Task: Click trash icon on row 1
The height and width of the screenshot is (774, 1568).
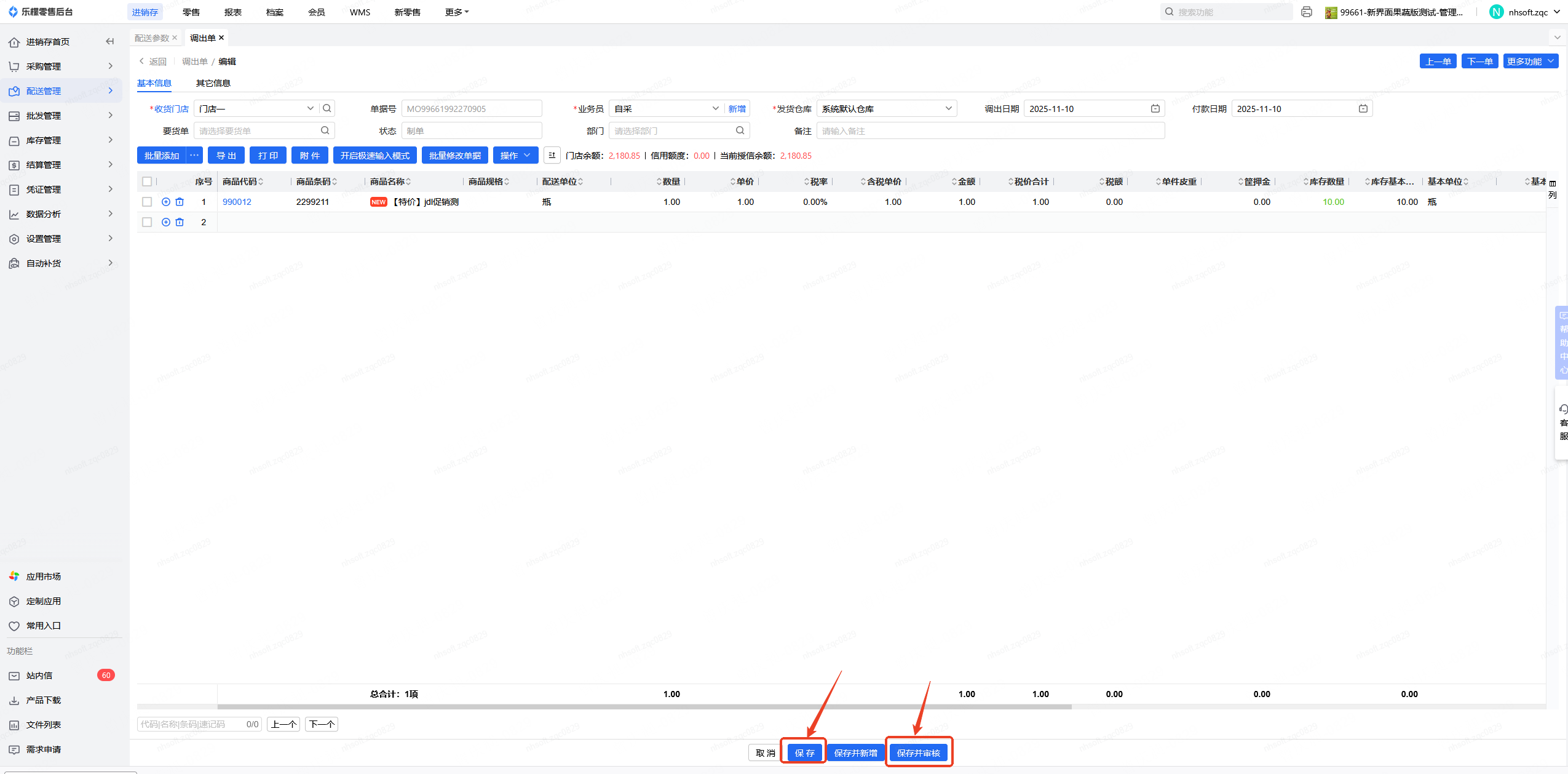Action: click(x=180, y=202)
